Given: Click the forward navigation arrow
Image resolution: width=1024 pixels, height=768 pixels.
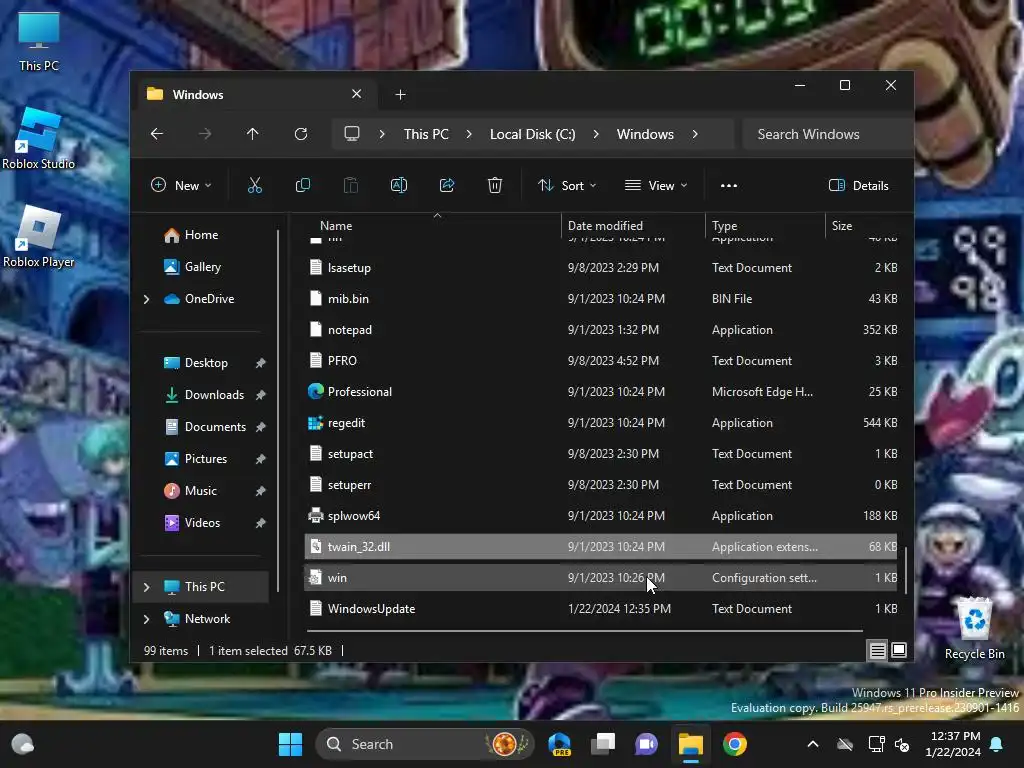Looking at the screenshot, I should (205, 134).
